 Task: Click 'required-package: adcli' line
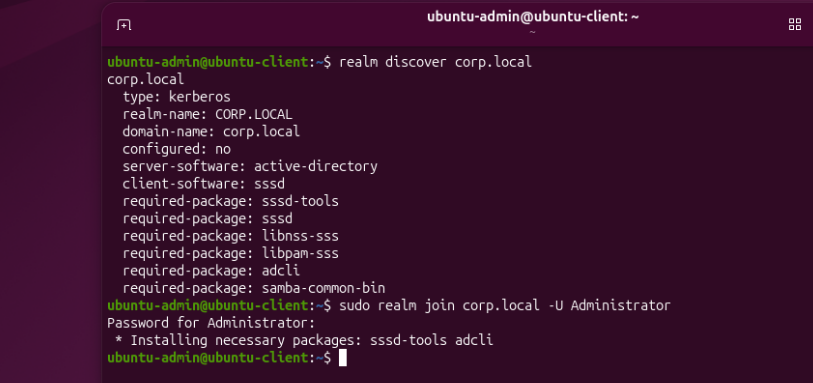[x=211, y=271]
